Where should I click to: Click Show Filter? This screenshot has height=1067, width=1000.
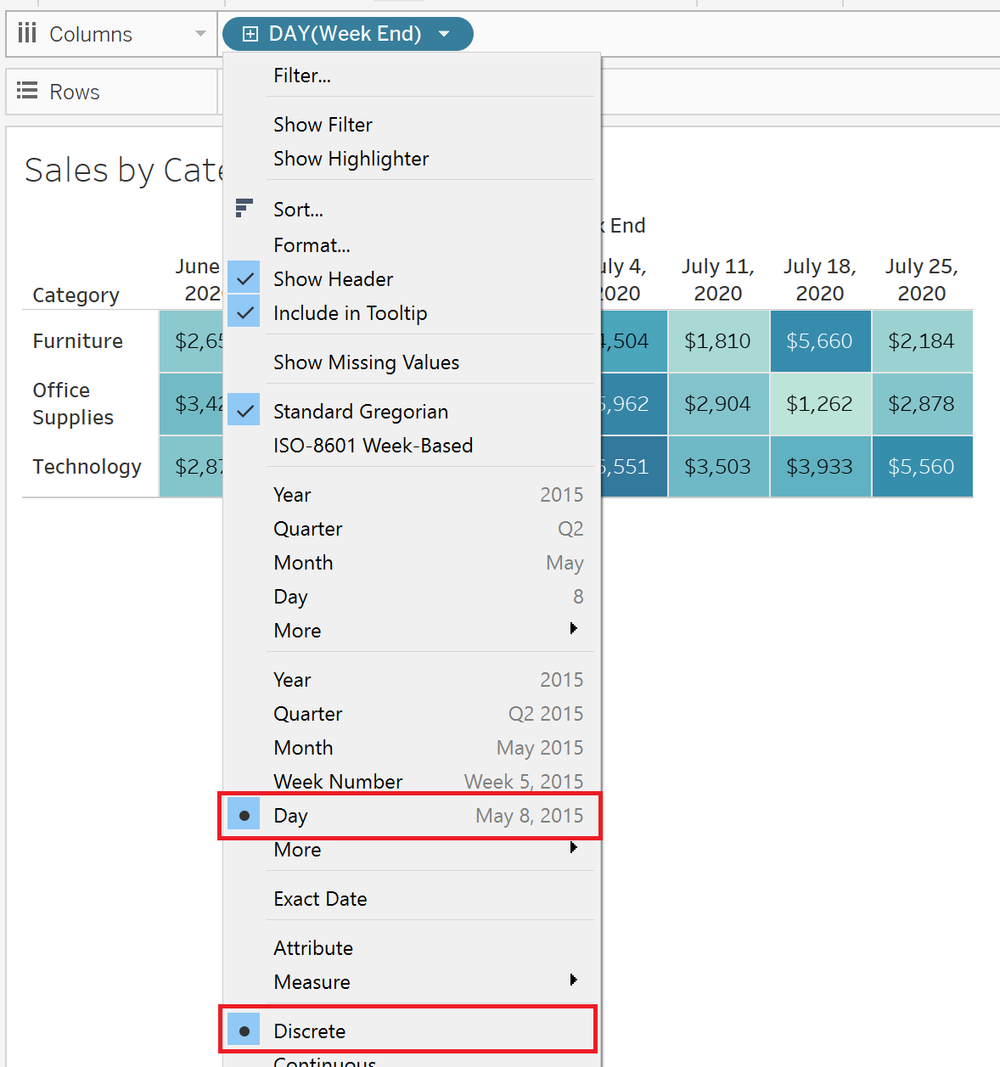click(x=322, y=123)
